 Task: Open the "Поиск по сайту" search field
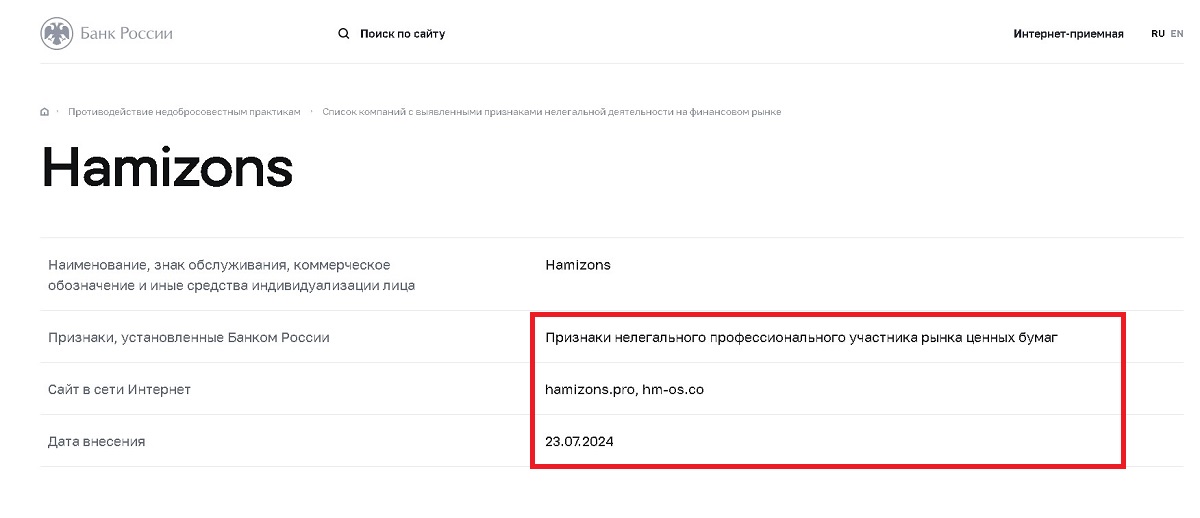point(402,34)
